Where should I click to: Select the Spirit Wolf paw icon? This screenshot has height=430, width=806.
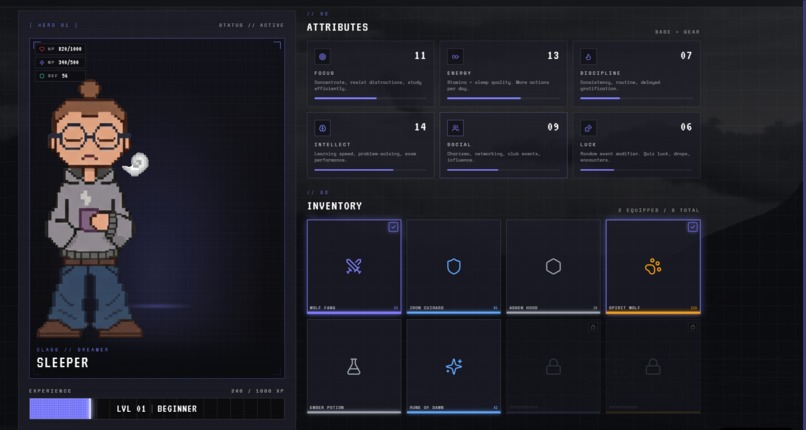point(653,266)
